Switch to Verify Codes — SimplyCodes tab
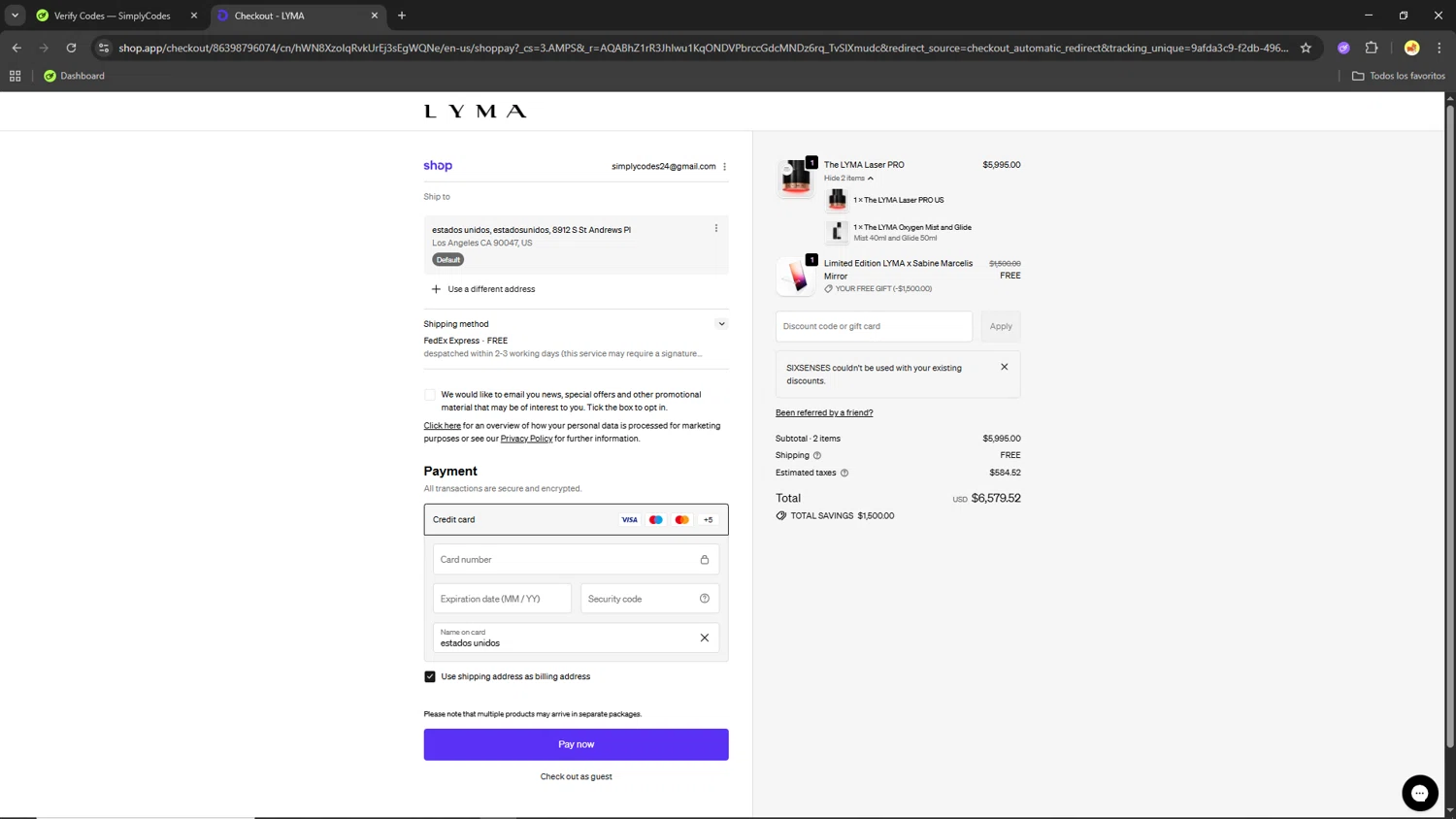The image size is (1456, 819). (115, 16)
